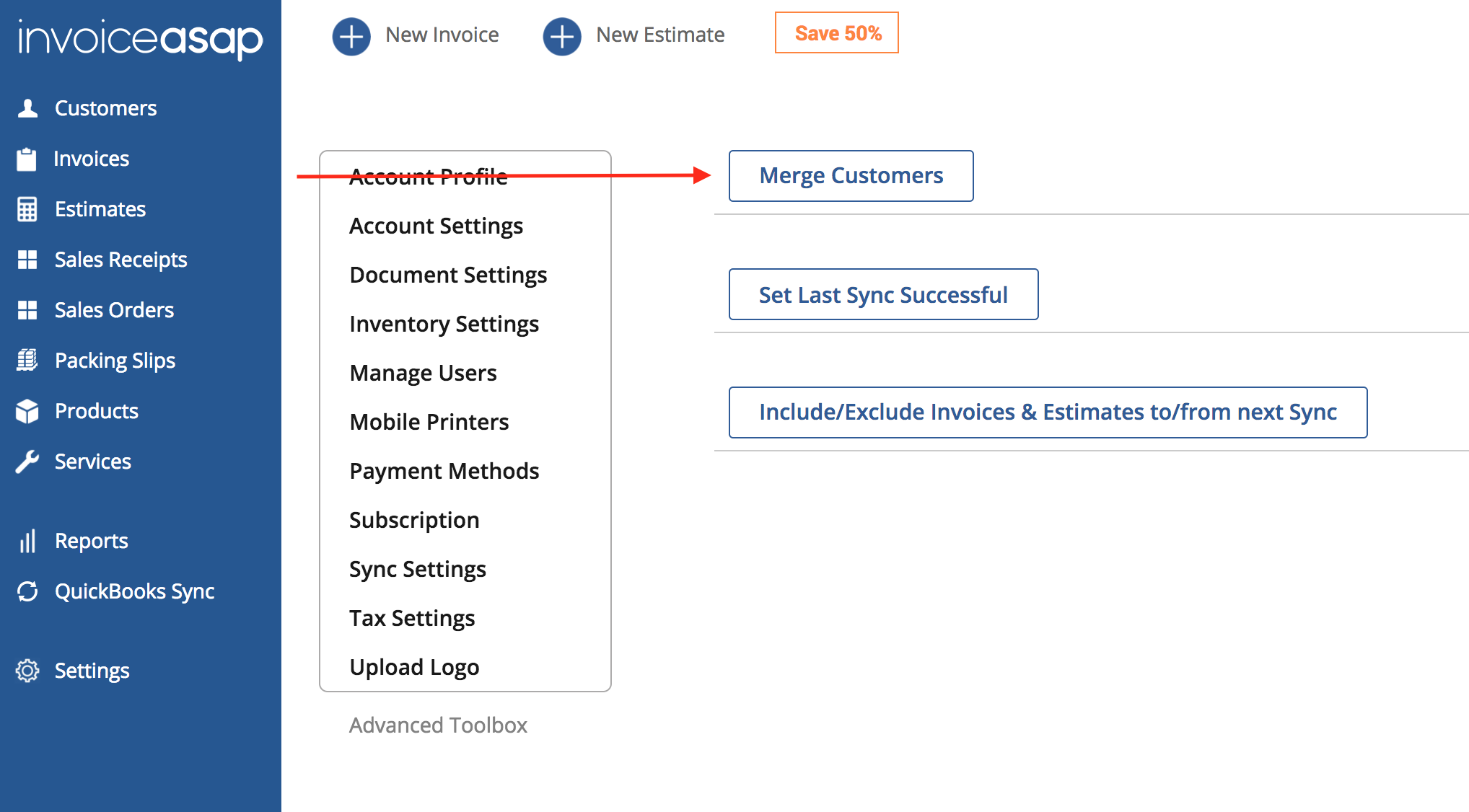The image size is (1469, 812).
Task: Click the New Invoice plus icon
Action: tap(351, 35)
